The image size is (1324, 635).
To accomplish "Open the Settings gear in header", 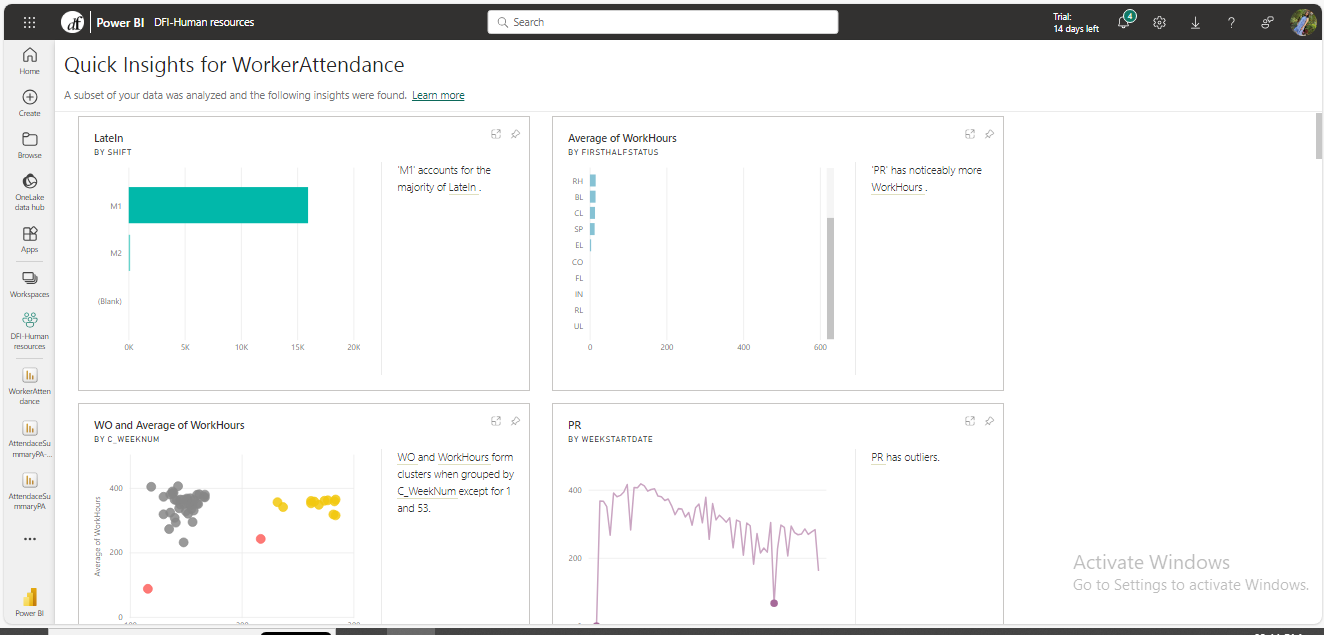I will pos(1159,22).
